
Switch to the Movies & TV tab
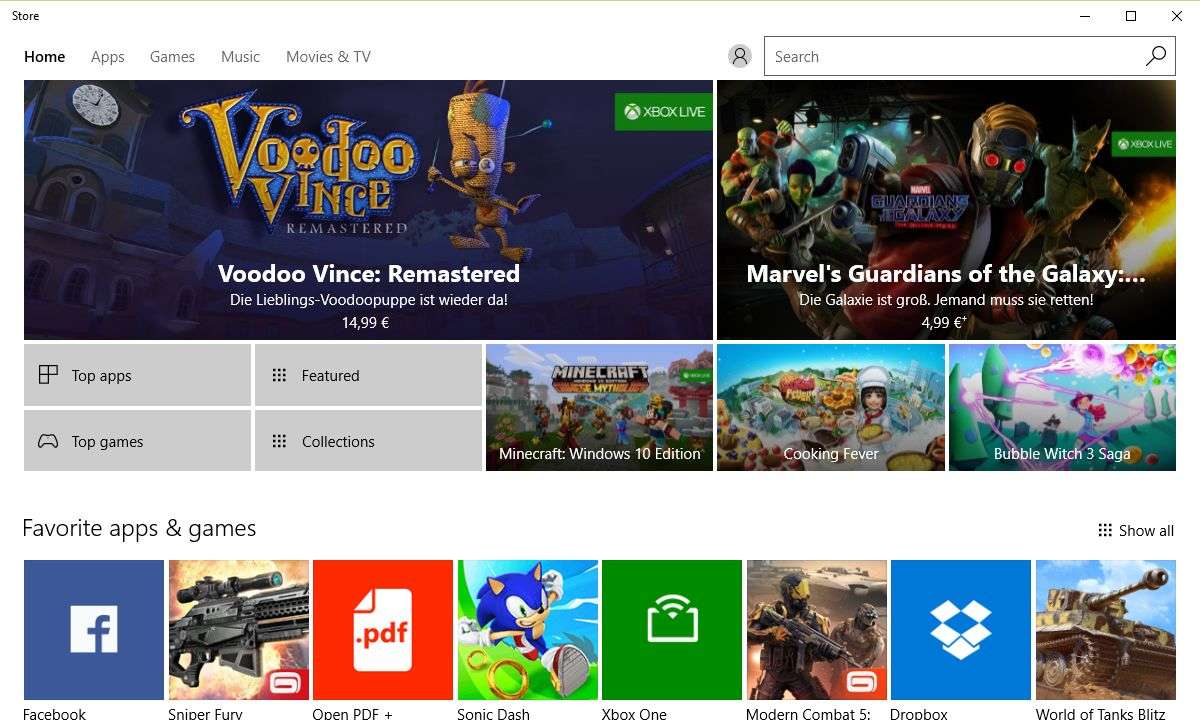328,57
